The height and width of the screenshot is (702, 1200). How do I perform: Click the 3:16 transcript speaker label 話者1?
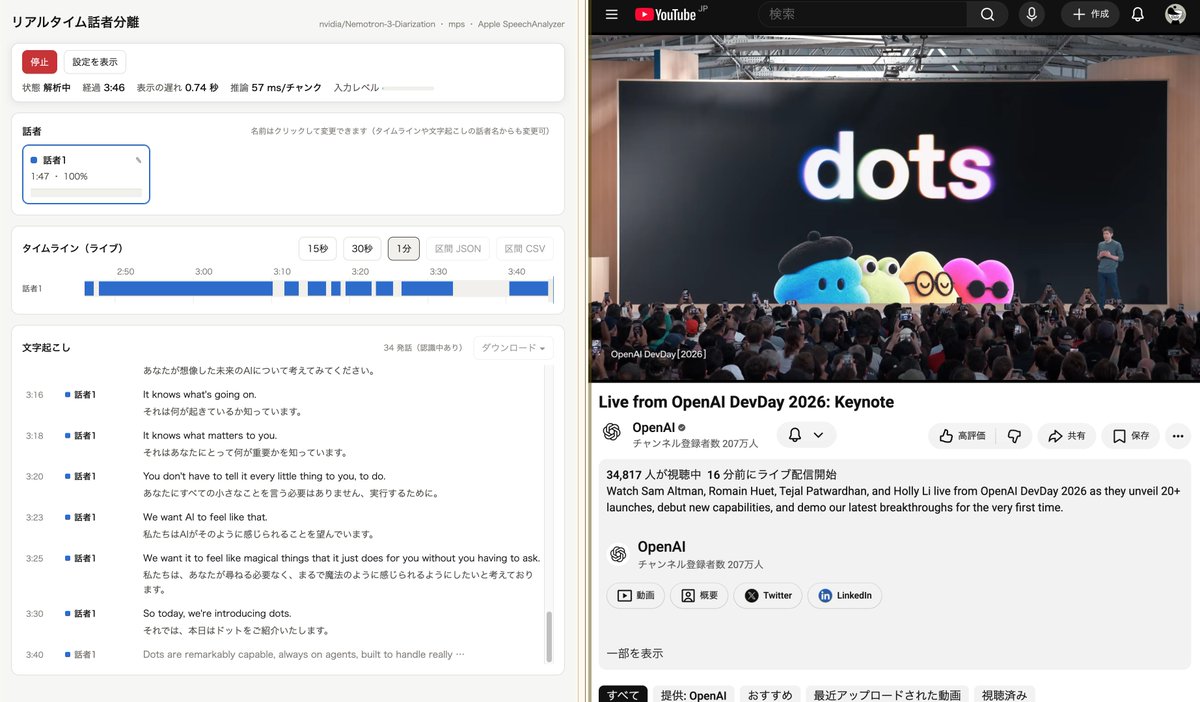click(x=85, y=395)
